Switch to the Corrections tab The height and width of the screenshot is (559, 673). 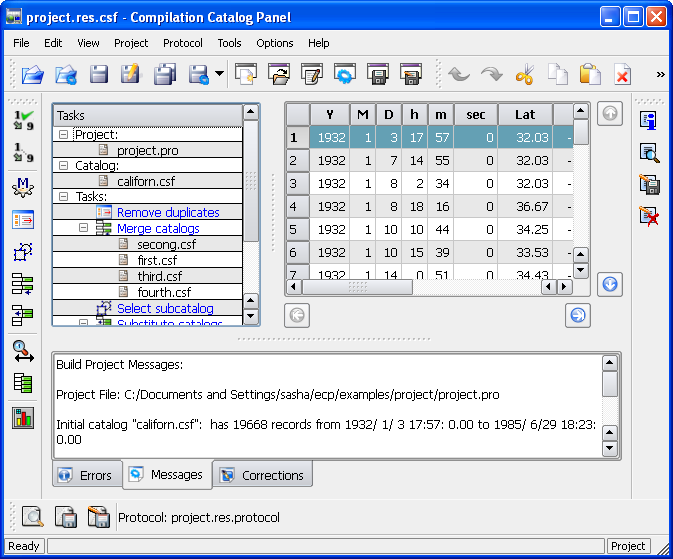[x=263, y=475]
